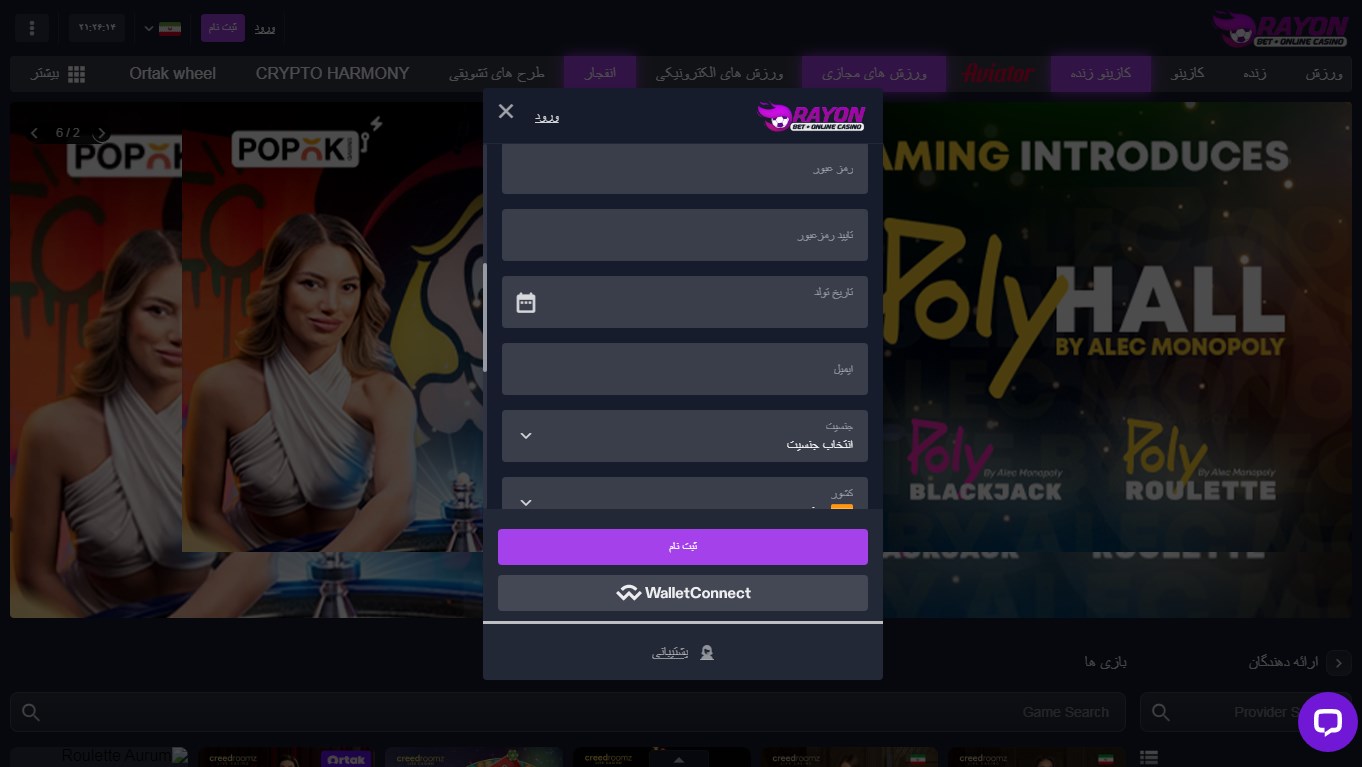Click the Popok girl banner image
This screenshot has height=767, width=1362.
coord(332,327)
